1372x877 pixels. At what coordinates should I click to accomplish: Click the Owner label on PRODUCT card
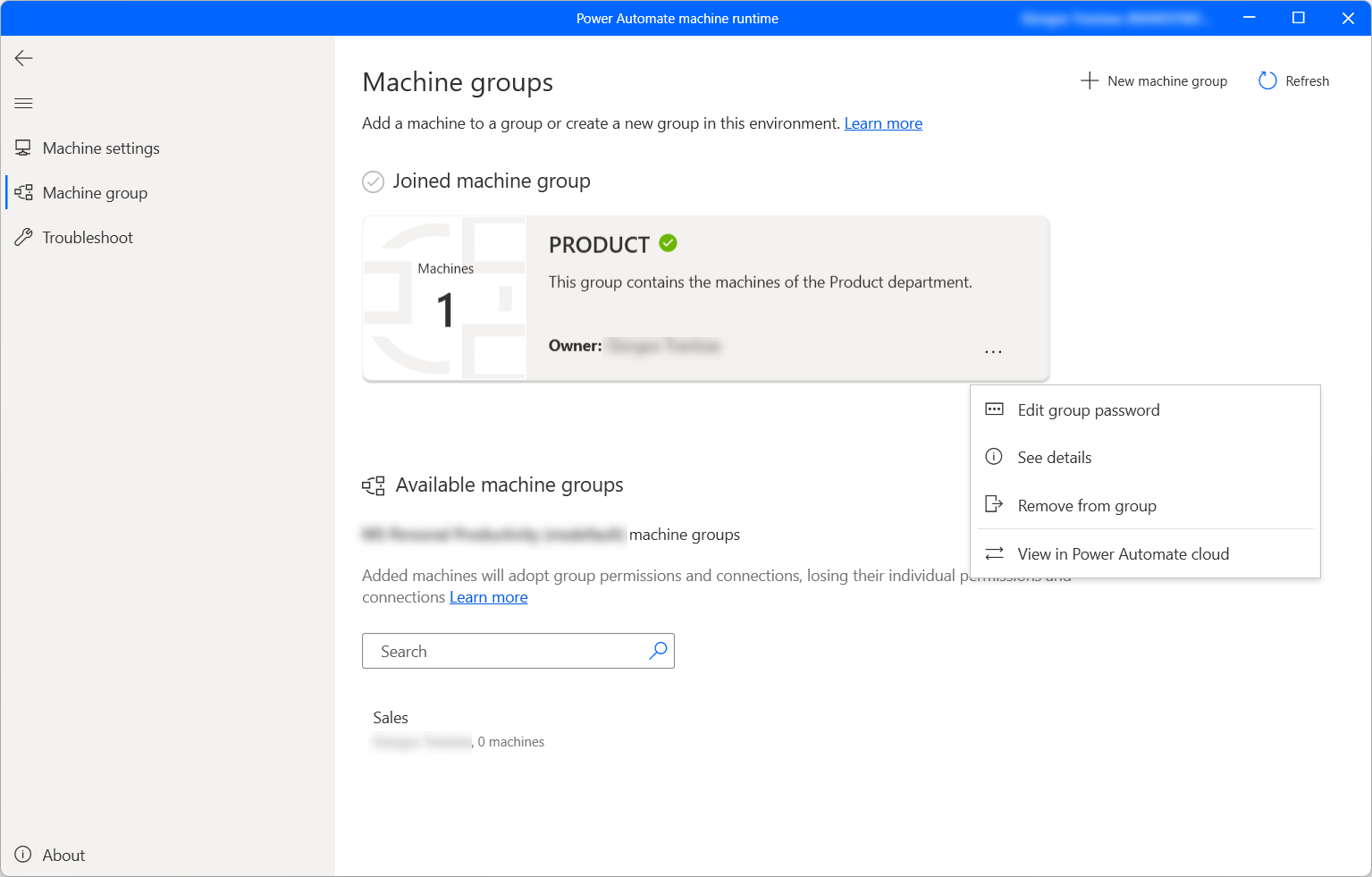(575, 346)
